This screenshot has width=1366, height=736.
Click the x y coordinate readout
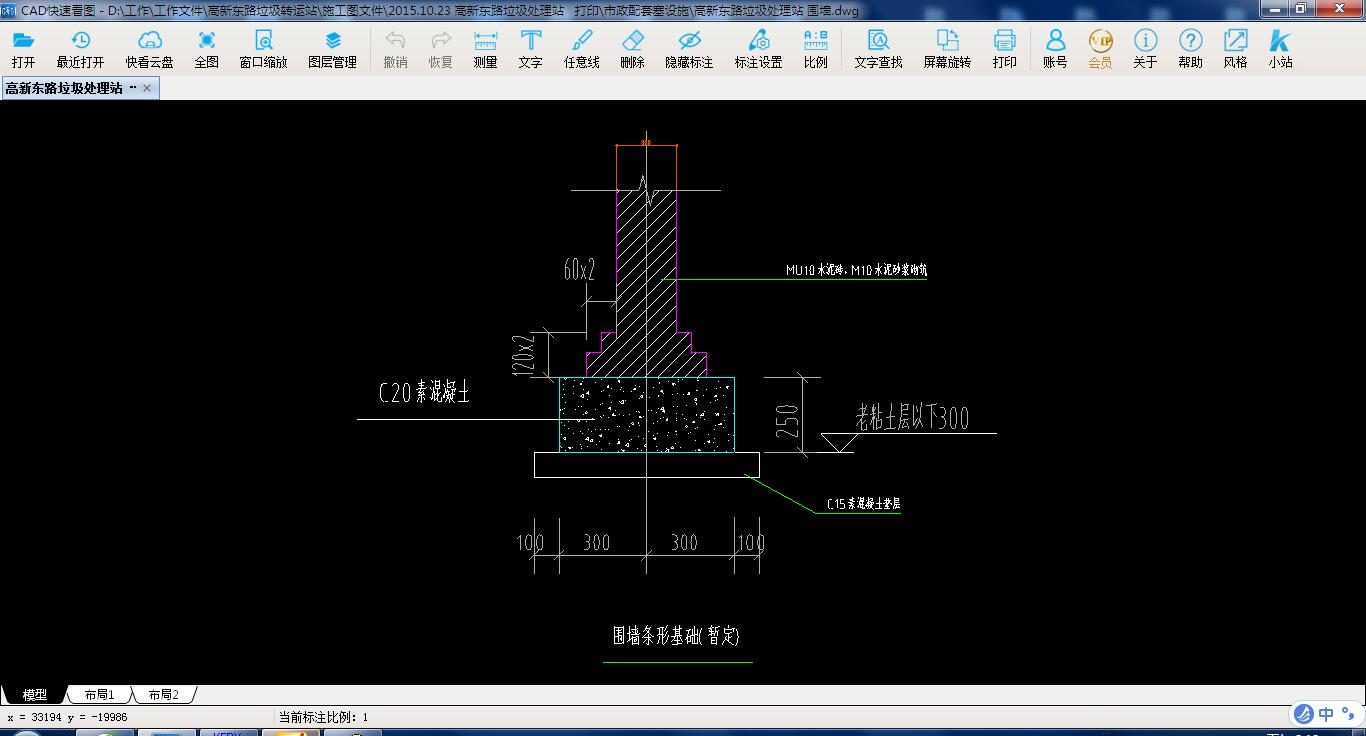[67, 717]
